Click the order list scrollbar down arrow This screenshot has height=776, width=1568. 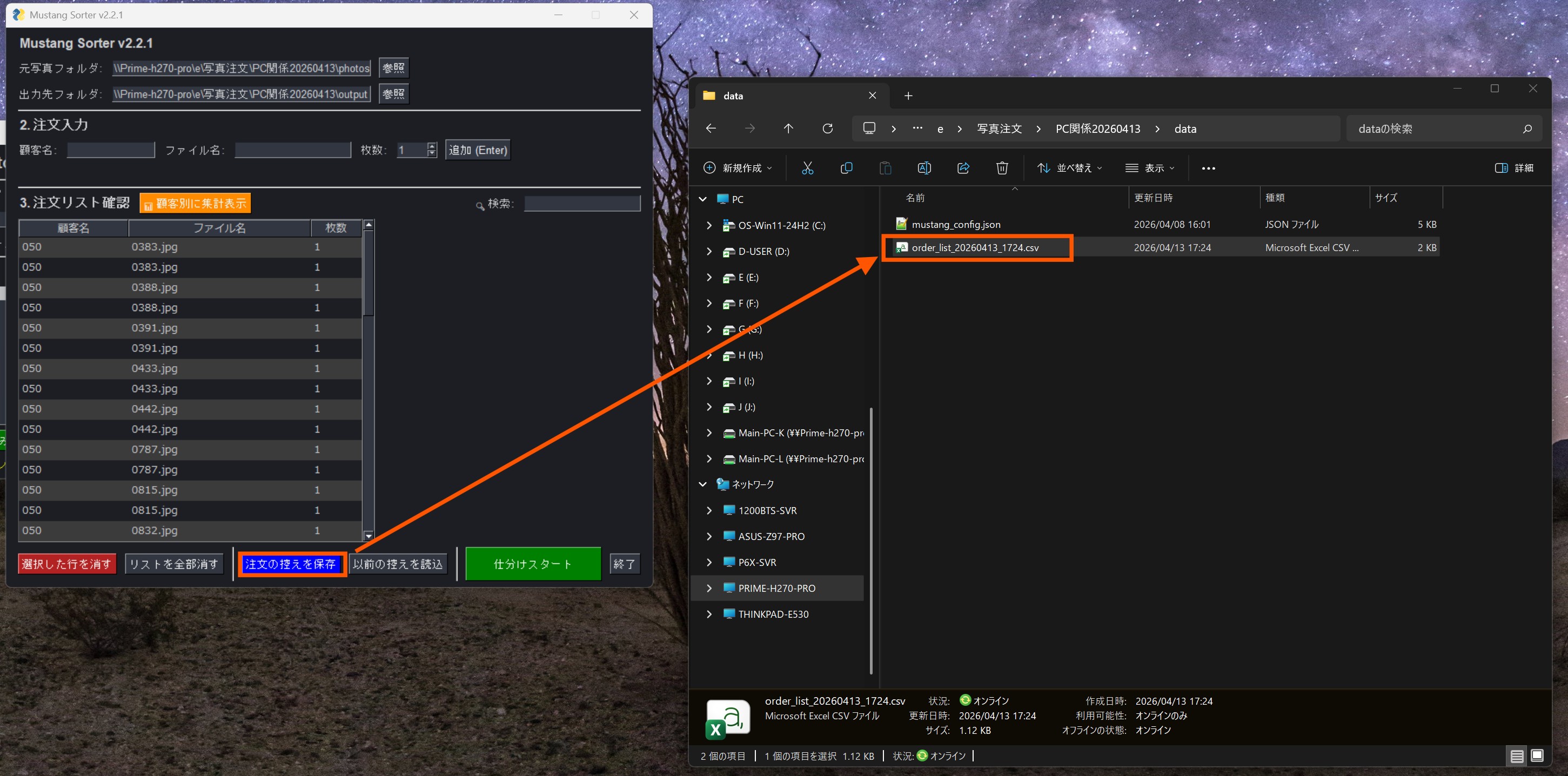click(x=368, y=536)
